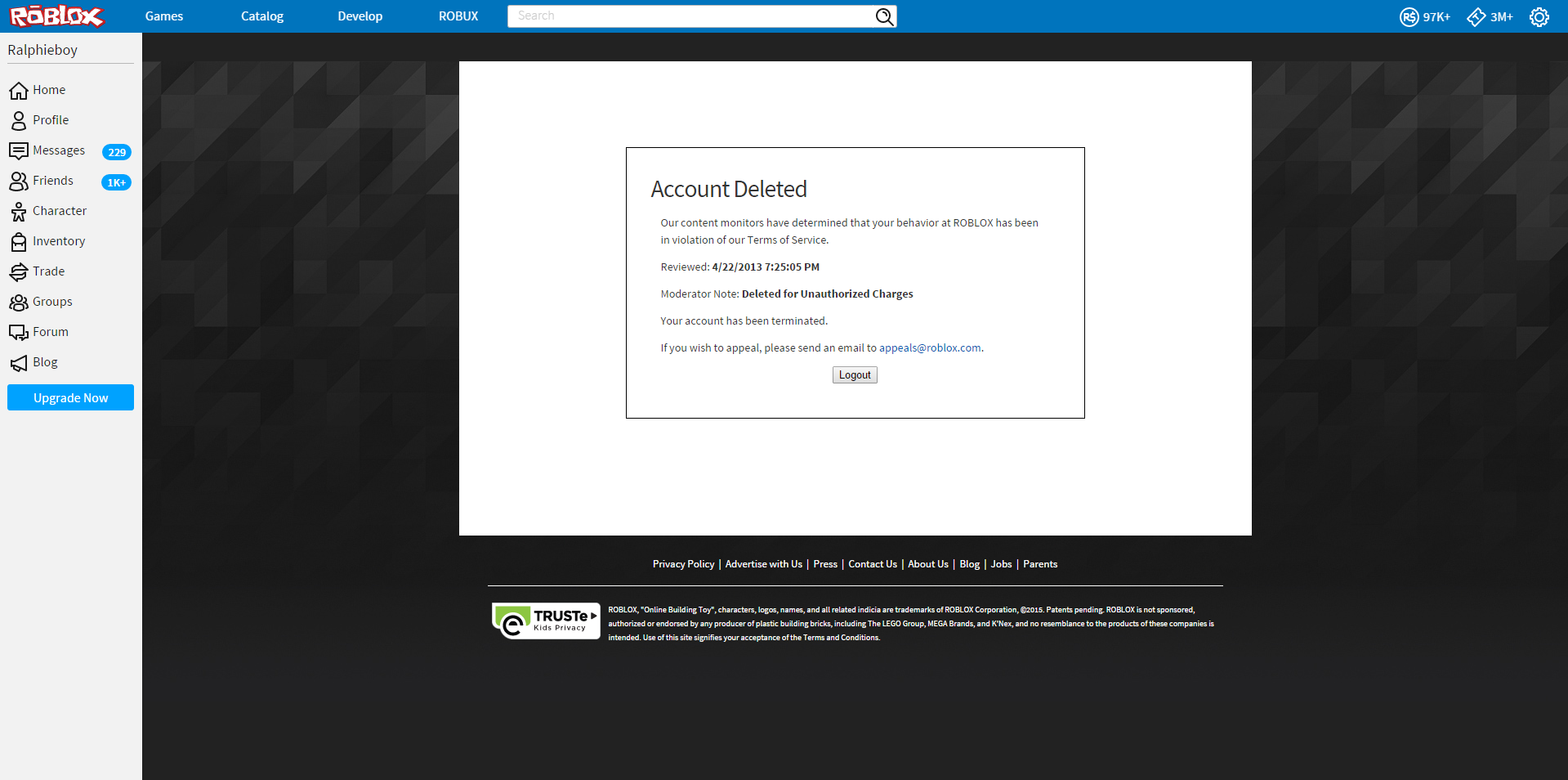This screenshot has width=1568, height=780.
Task: Click the Account Deleted heading
Action: 729,190
